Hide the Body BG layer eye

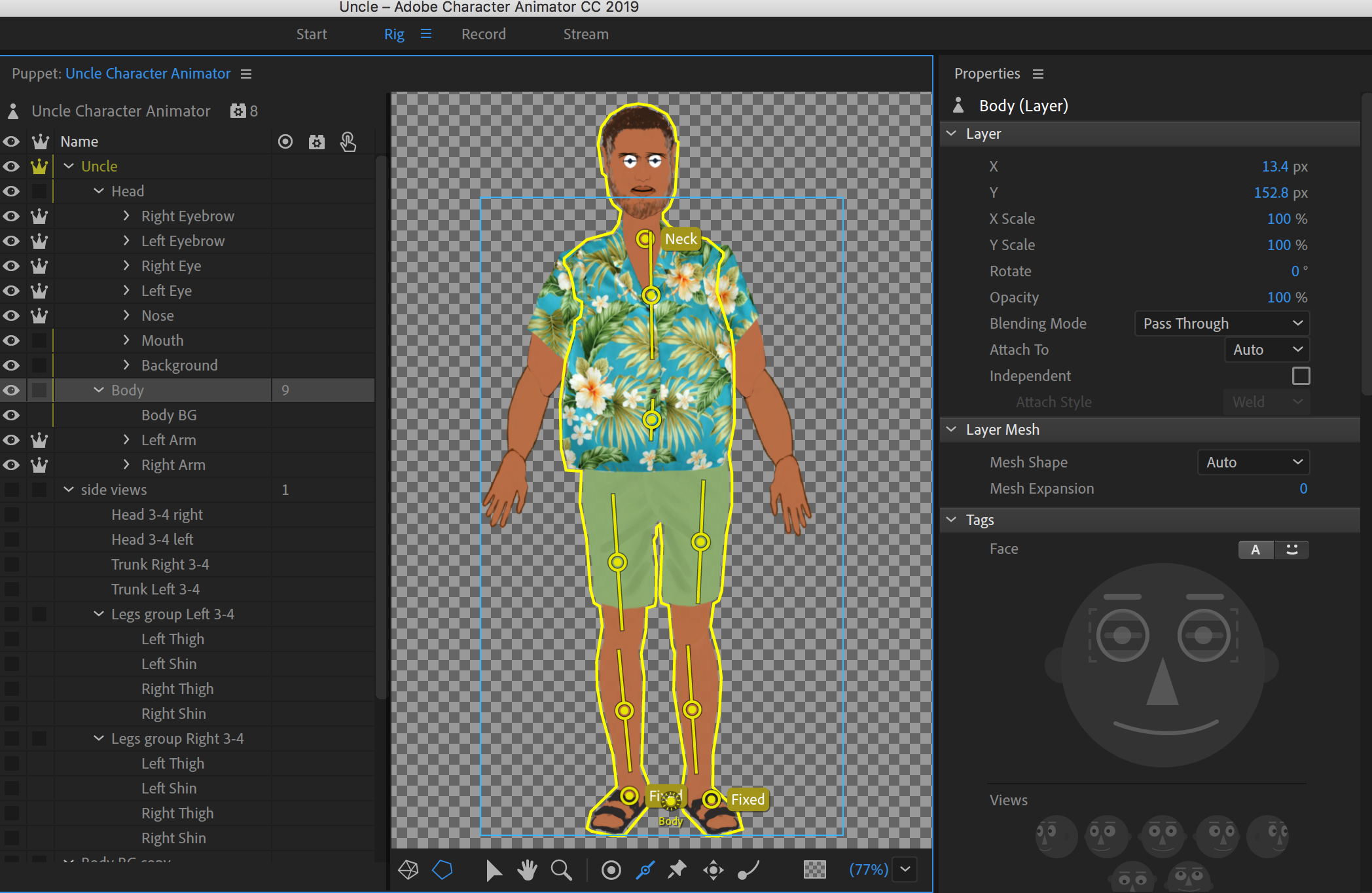pos(11,415)
